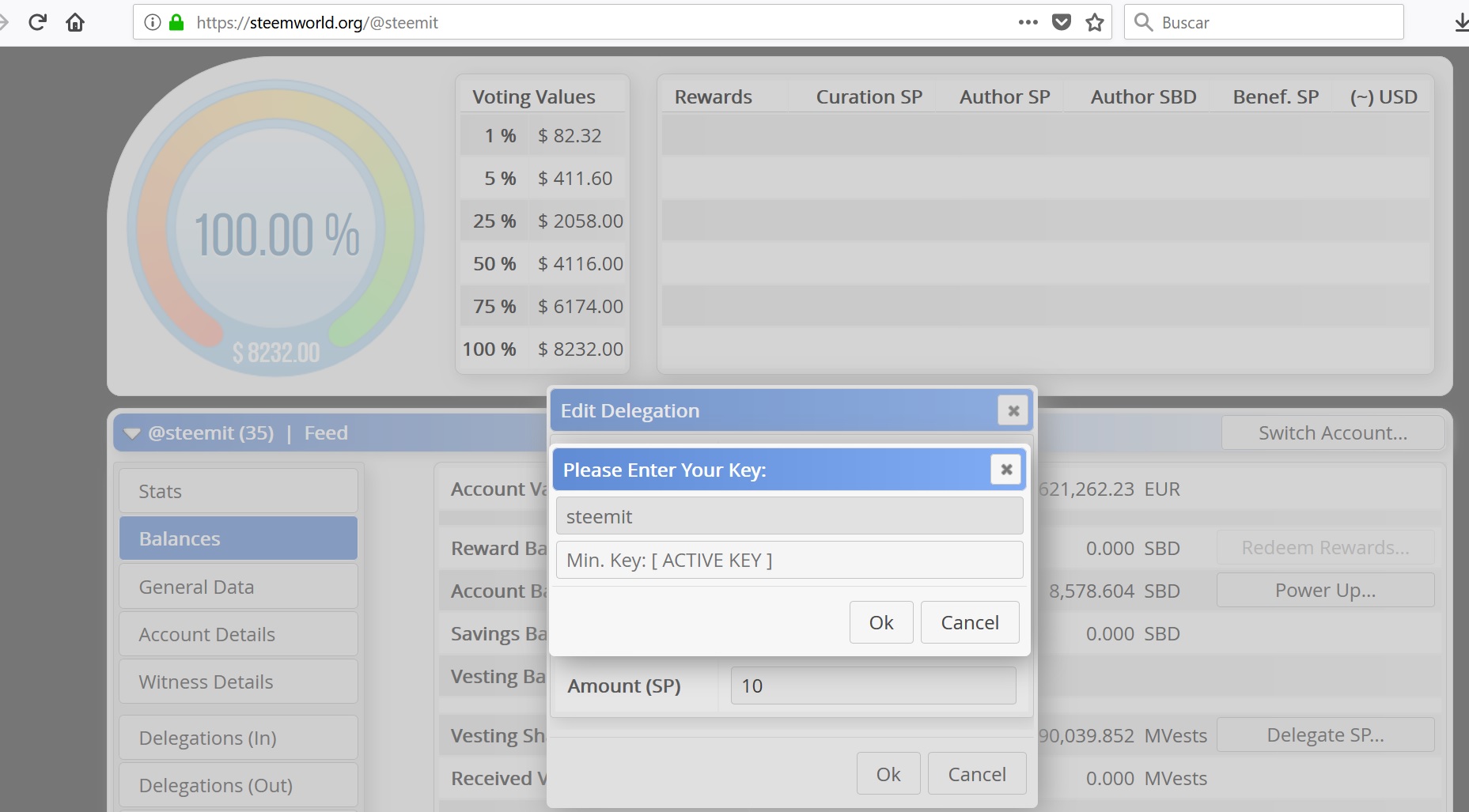Go to browser home page icon
Viewport: 1469px width, 812px height.
click(75, 22)
